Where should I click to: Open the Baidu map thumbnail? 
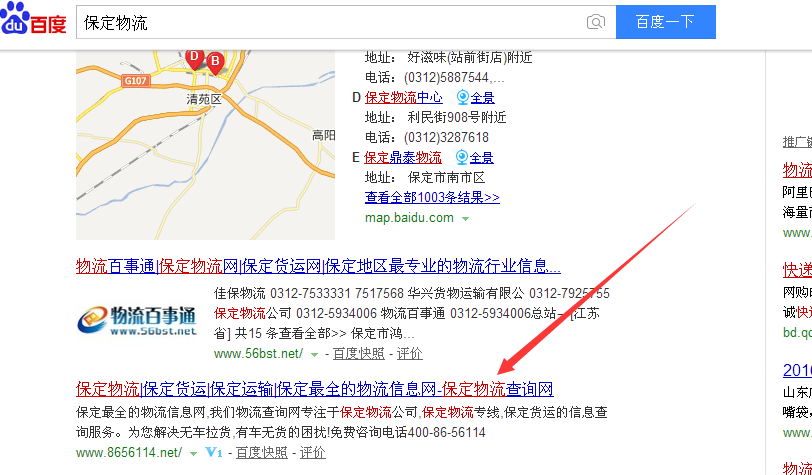pyautogui.click(x=206, y=145)
